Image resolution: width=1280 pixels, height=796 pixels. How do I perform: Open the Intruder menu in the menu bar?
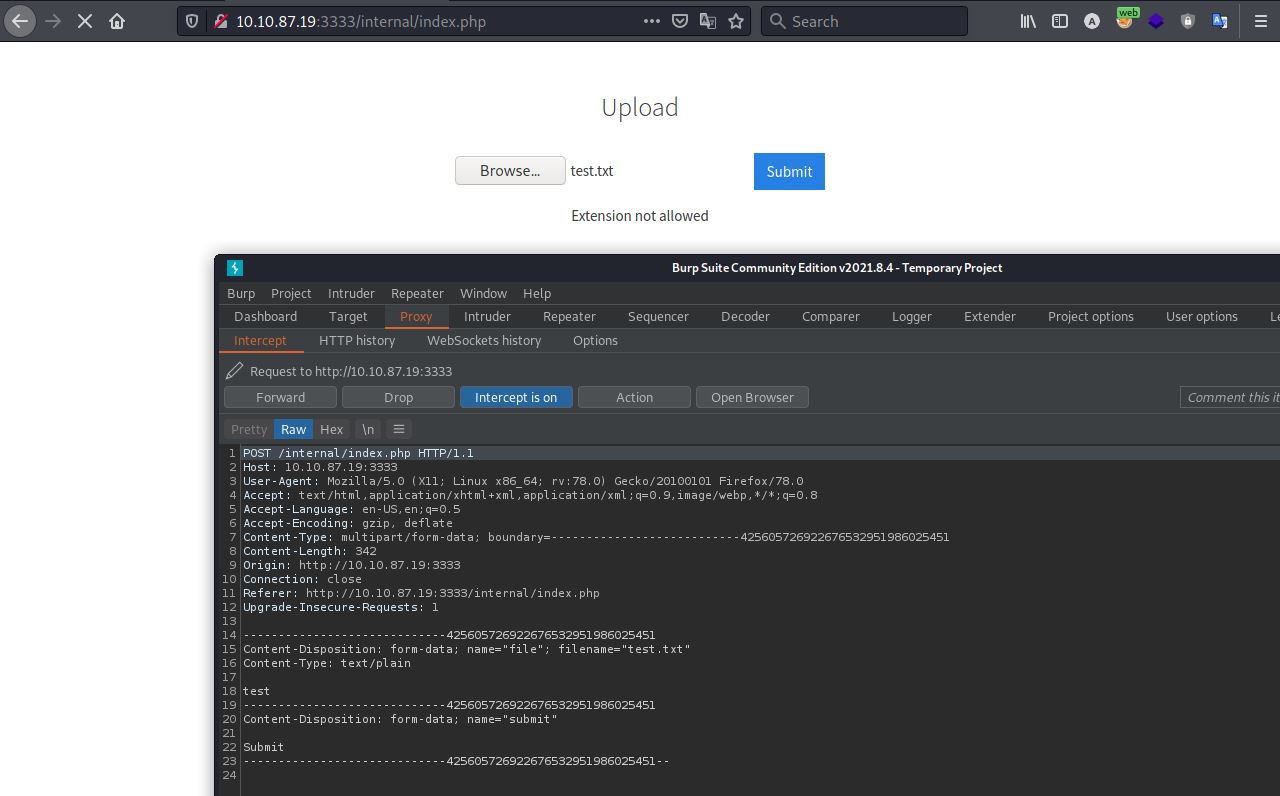351,293
